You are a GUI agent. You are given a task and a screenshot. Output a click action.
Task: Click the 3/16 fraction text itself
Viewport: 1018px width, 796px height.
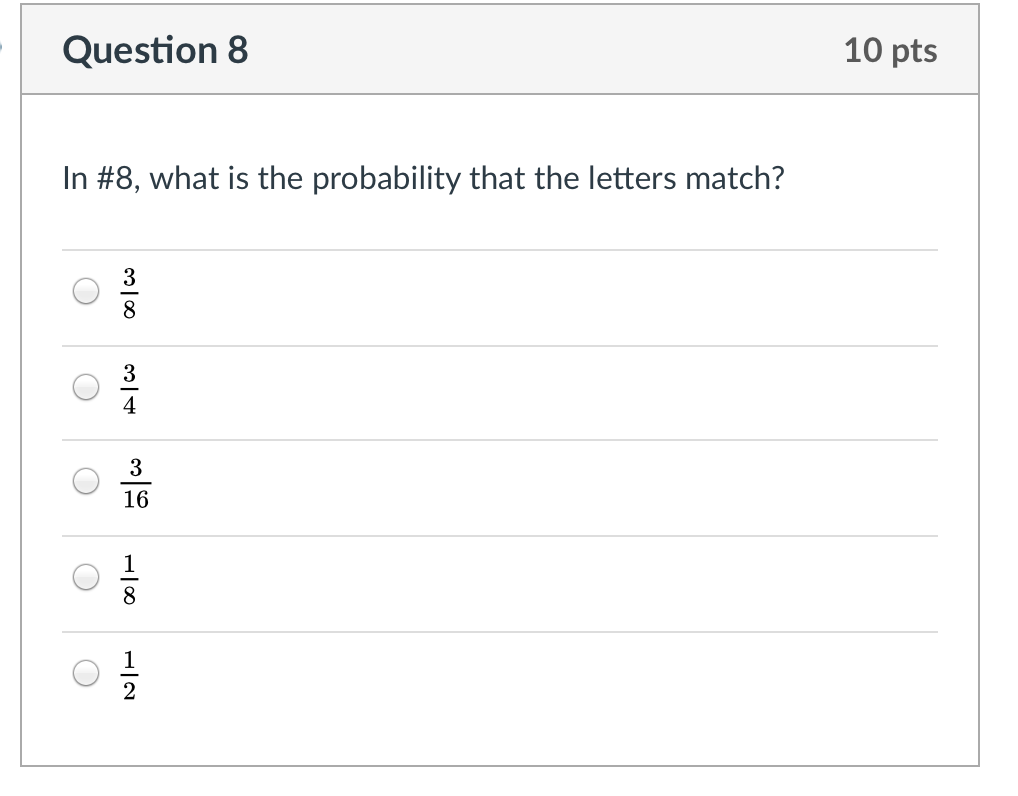point(134,481)
